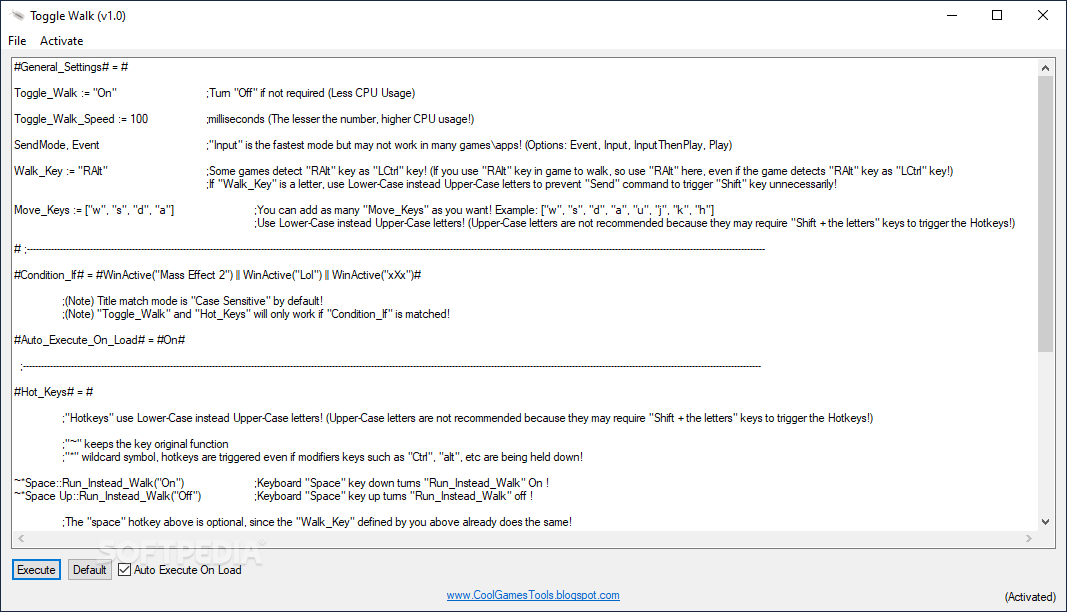Click the vertical scrollbar thumb

click(1045, 214)
